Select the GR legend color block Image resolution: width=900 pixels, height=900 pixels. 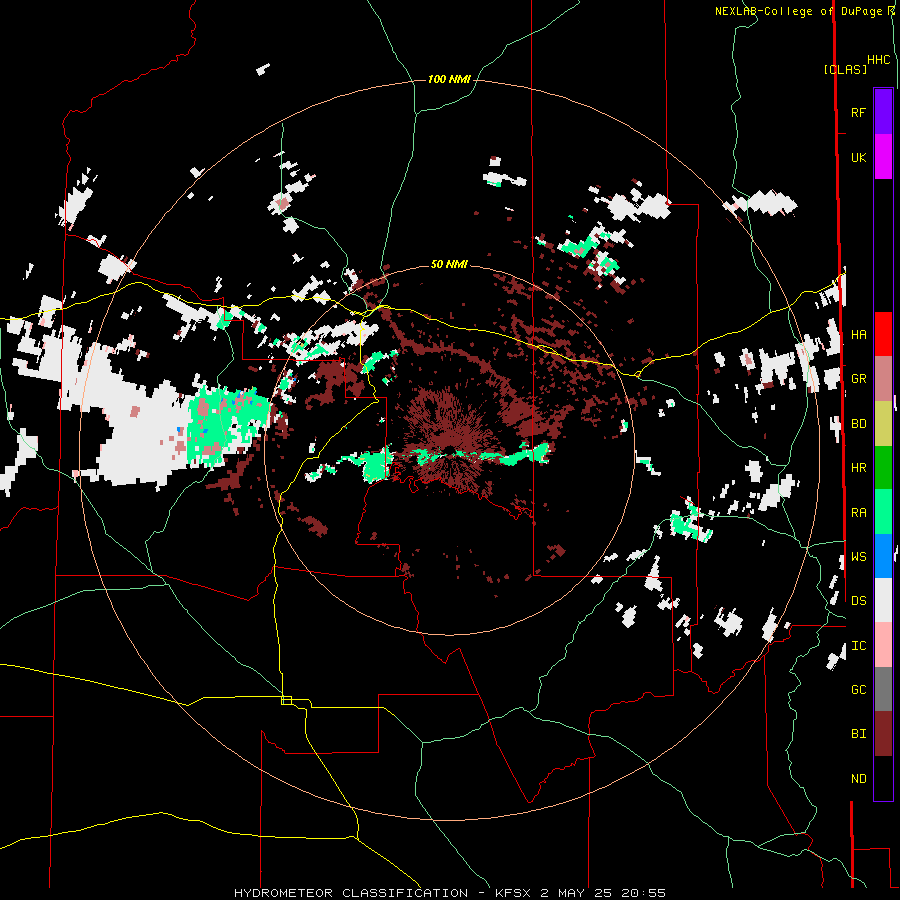tap(883, 379)
